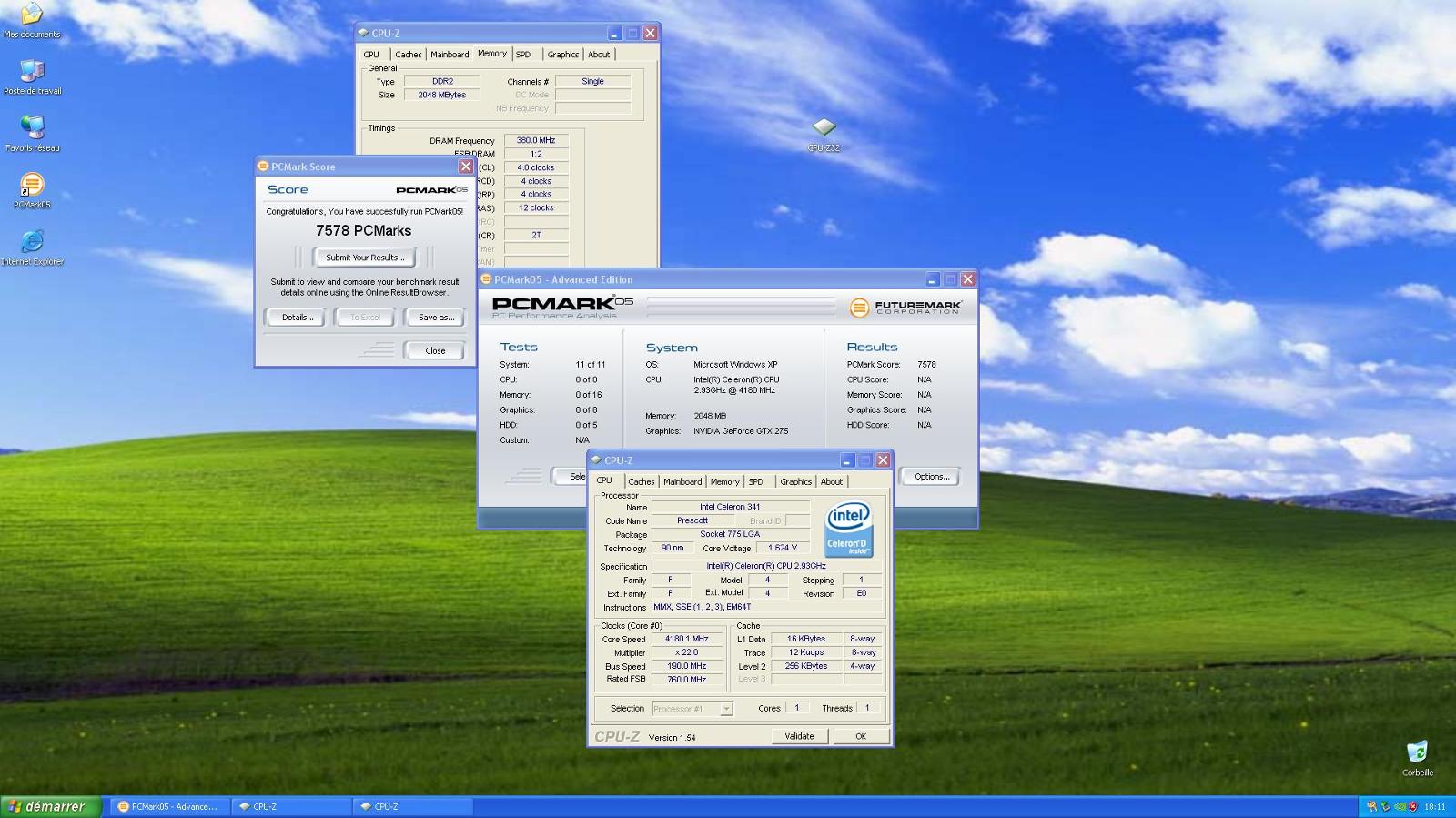Launch PCMark05 desktop shortcut
The height and width of the screenshot is (818, 1456).
(32, 190)
